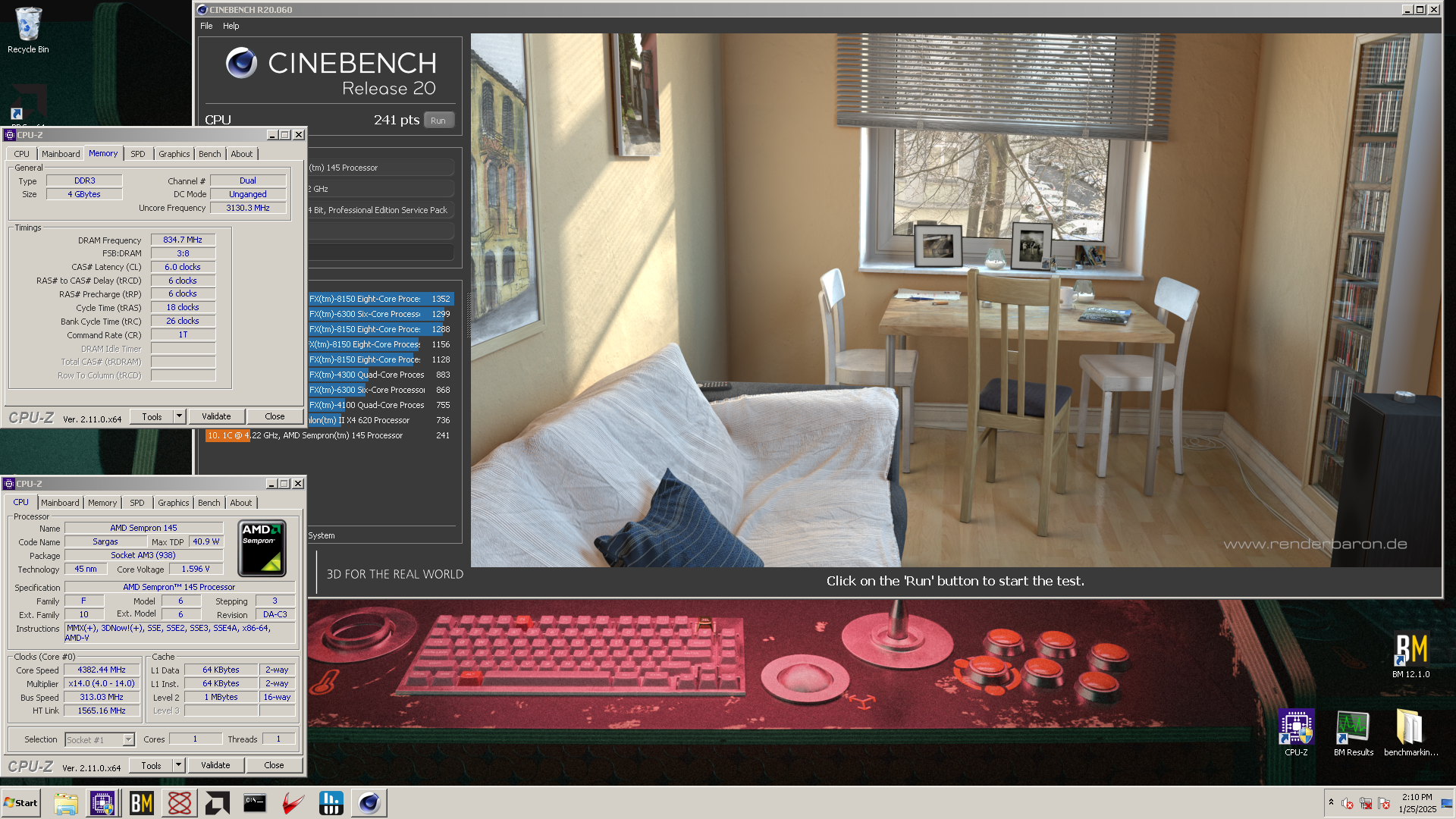Image resolution: width=1456 pixels, height=819 pixels.
Task: Click the rendered room image in Cinebench
Action: click(x=955, y=300)
